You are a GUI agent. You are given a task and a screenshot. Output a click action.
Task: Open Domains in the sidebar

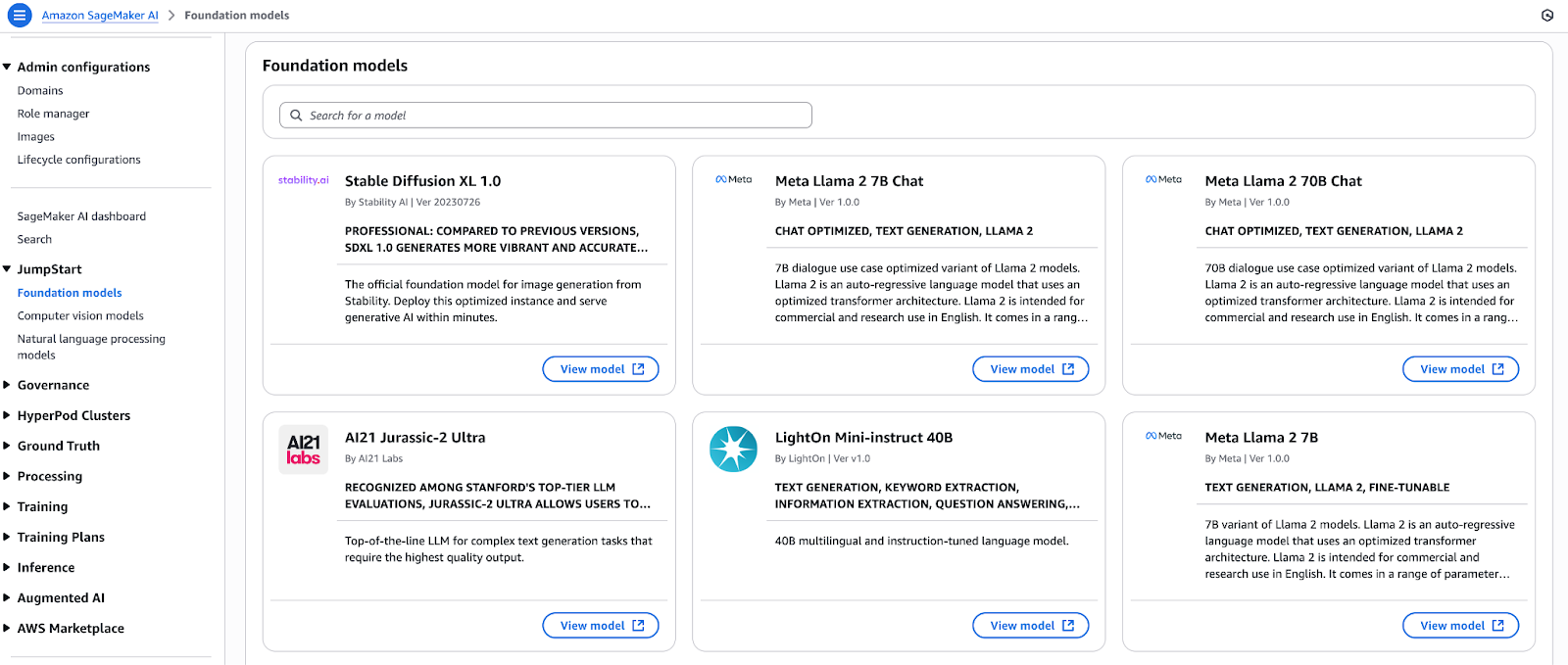tap(40, 91)
